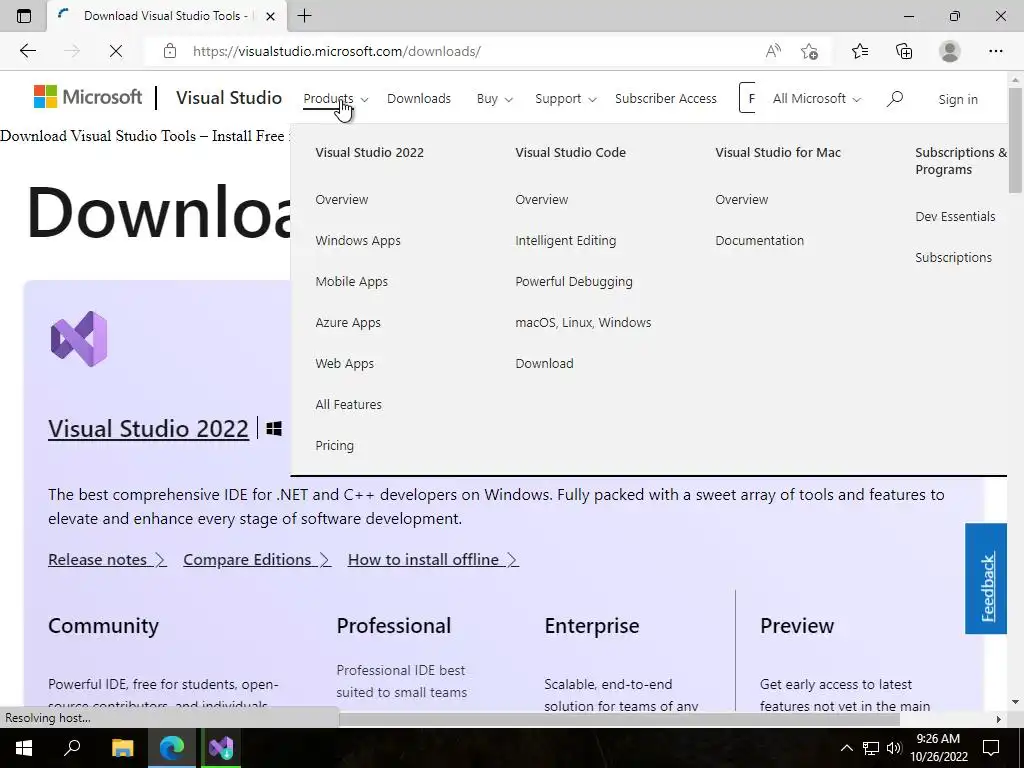
Task: Click the purple Visual Studio logo
Action: [x=79, y=339]
